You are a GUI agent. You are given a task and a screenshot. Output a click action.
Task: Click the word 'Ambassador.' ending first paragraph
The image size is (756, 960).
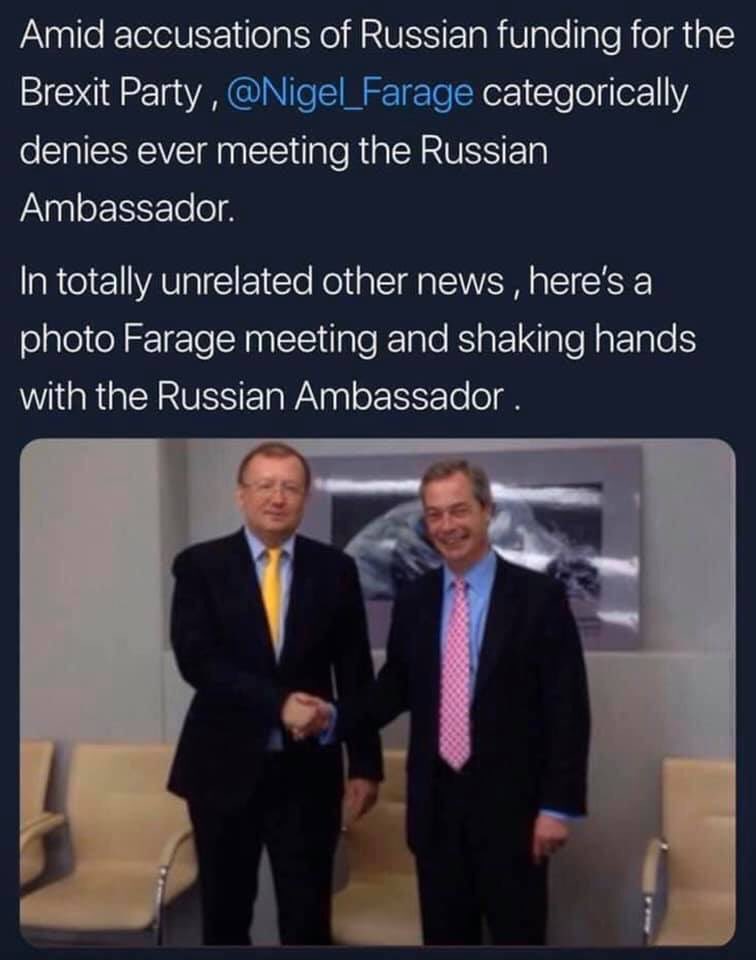pyautogui.click(x=127, y=209)
